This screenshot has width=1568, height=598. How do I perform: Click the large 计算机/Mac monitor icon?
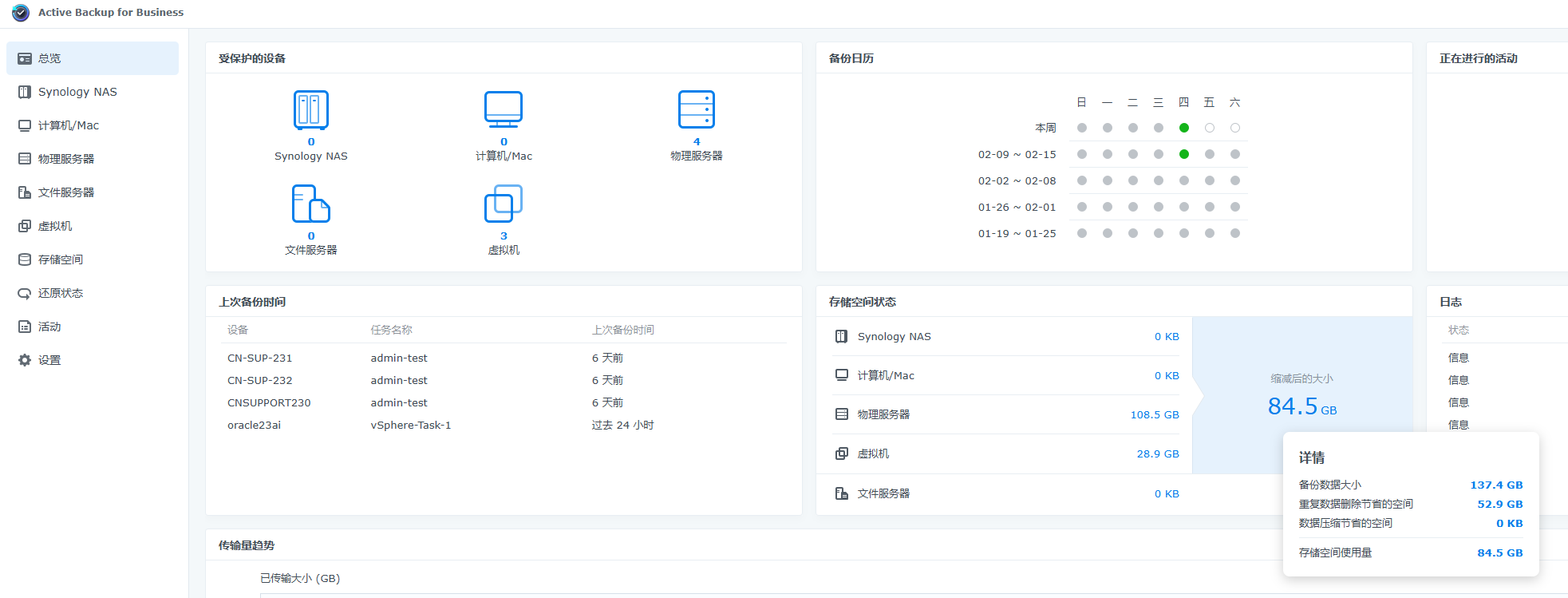[504, 109]
